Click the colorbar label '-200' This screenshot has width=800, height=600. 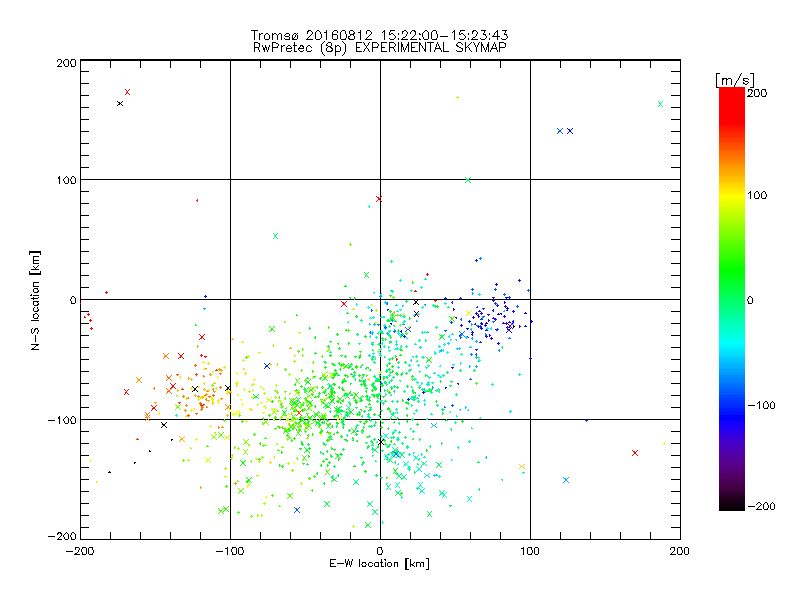(761, 506)
